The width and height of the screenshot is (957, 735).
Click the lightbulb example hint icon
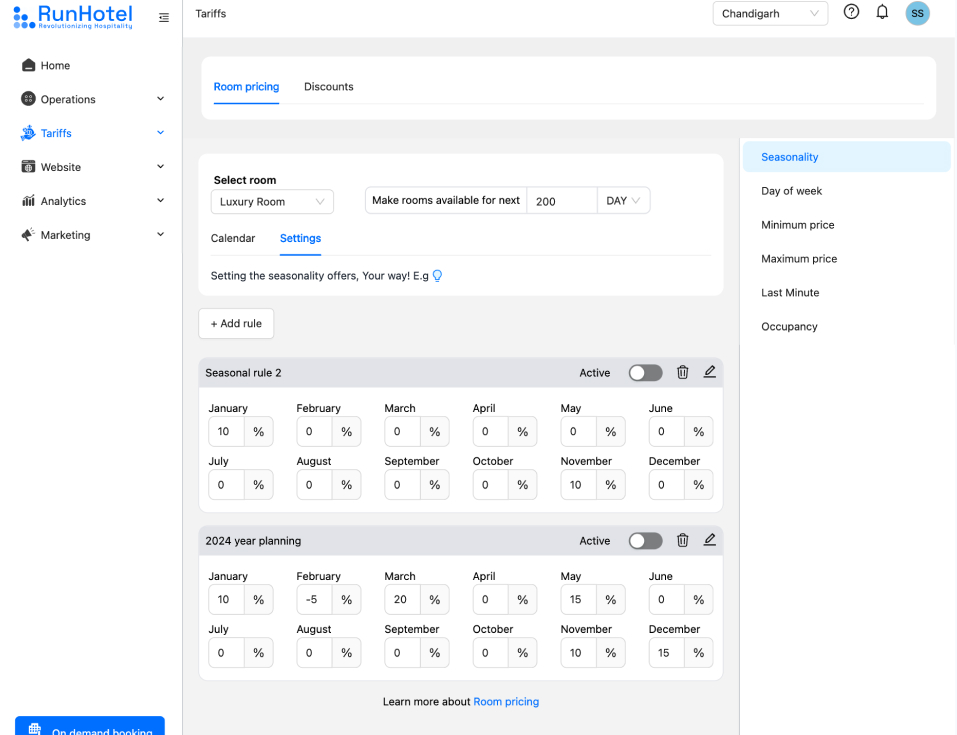[x=437, y=276]
